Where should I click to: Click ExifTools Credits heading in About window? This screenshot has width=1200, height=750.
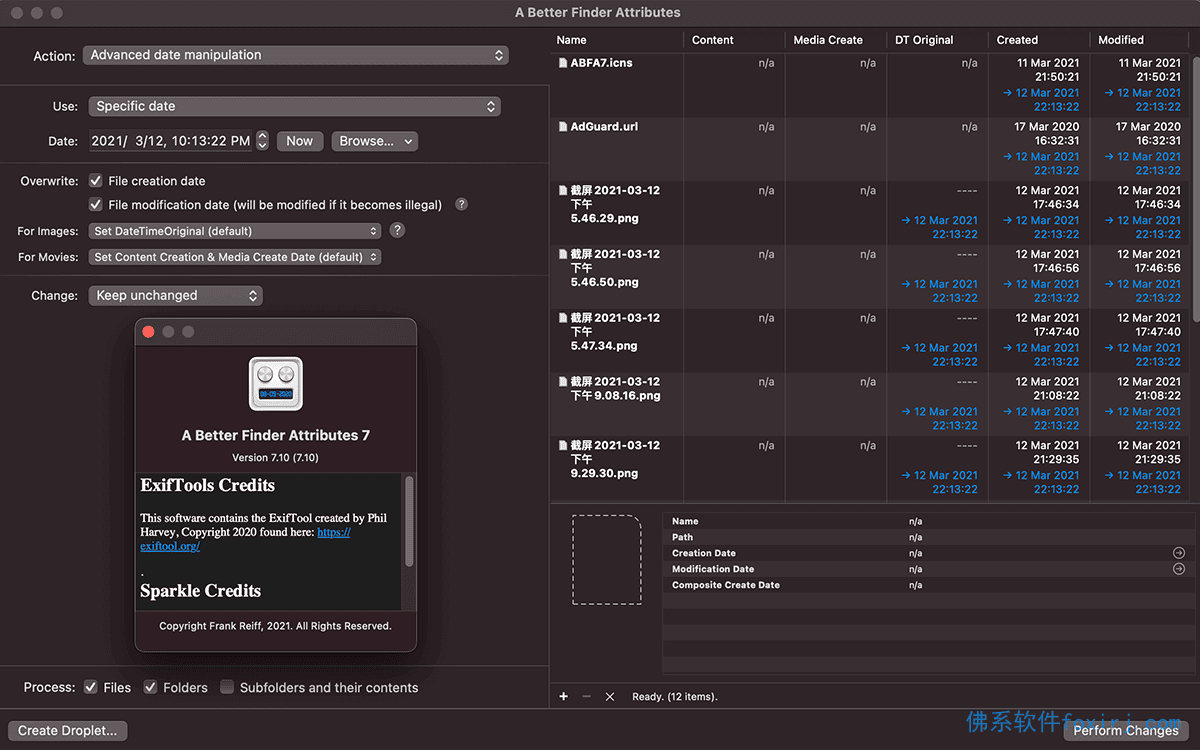pyautogui.click(x=207, y=485)
